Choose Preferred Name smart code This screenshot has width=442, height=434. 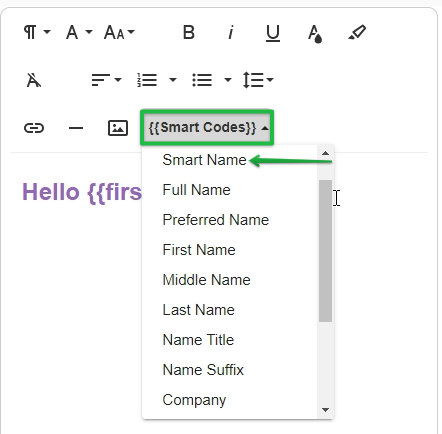pos(216,220)
